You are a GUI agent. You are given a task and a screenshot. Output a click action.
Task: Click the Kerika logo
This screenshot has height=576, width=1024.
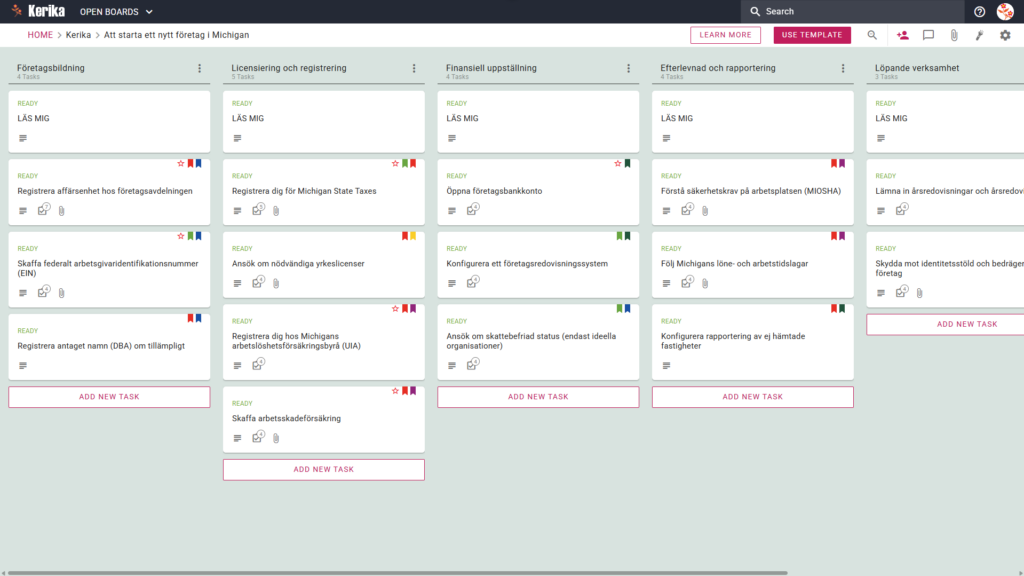(38, 11)
